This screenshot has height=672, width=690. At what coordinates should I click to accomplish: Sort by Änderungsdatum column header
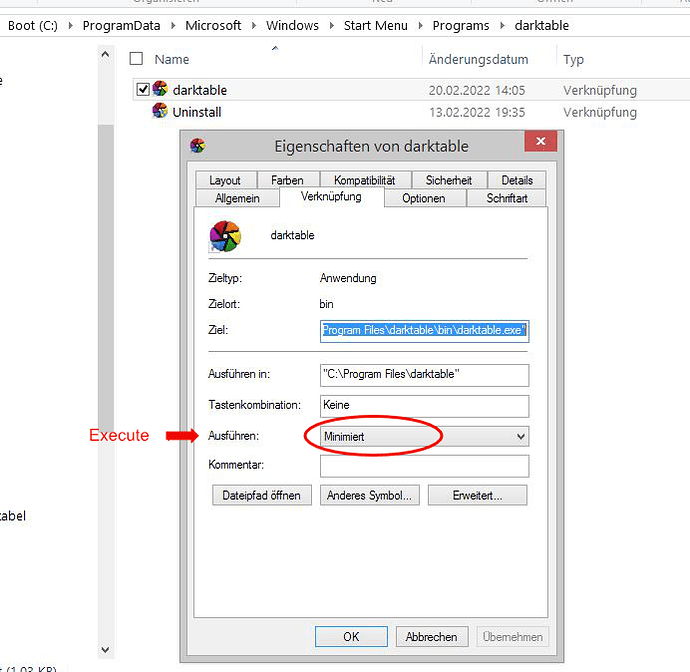pyautogui.click(x=478, y=59)
